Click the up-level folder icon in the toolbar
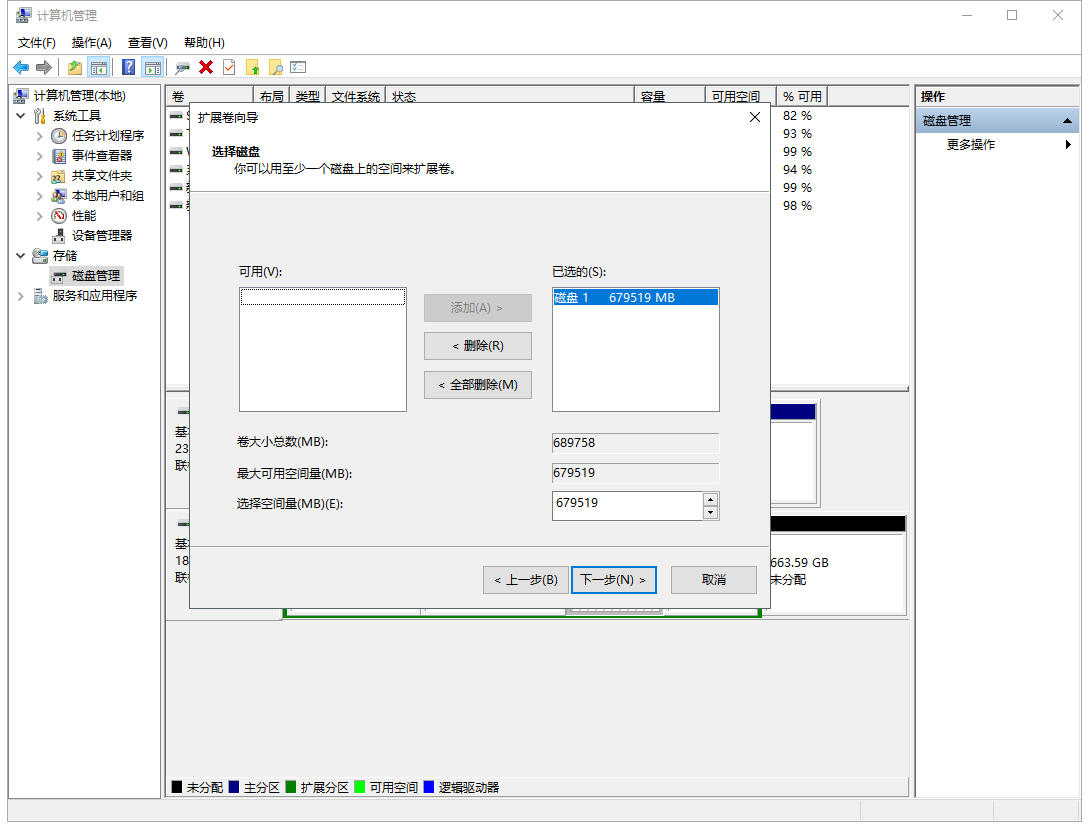The image size is (1089, 829). [74, 67]
